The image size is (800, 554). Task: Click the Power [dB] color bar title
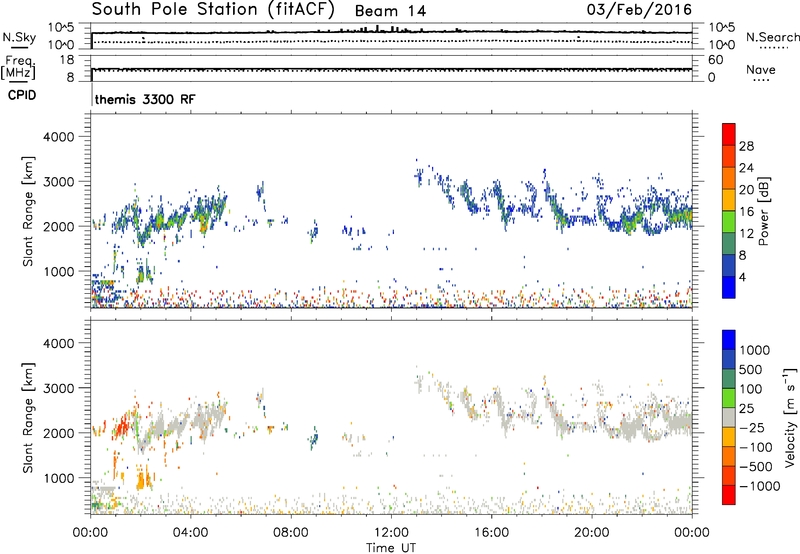click(764, 211)
